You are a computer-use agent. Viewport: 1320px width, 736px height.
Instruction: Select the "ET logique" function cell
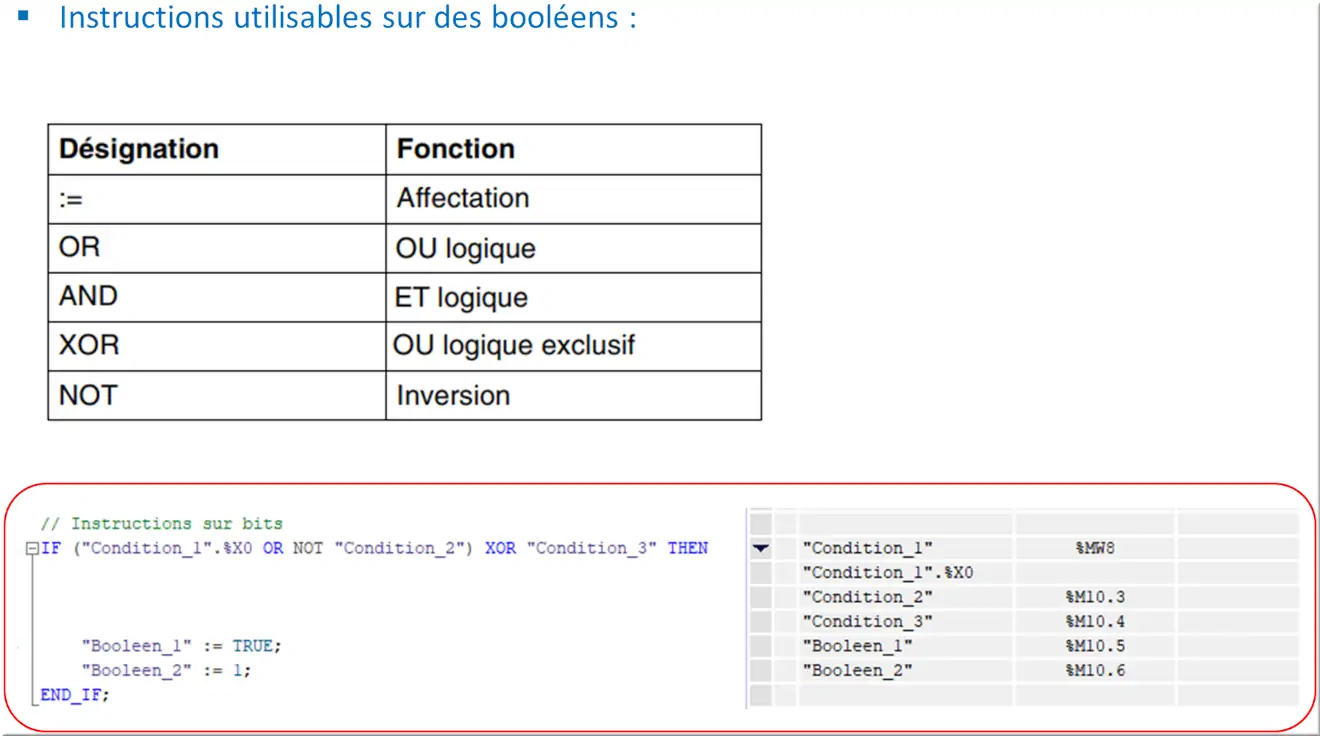click(573, 297)
